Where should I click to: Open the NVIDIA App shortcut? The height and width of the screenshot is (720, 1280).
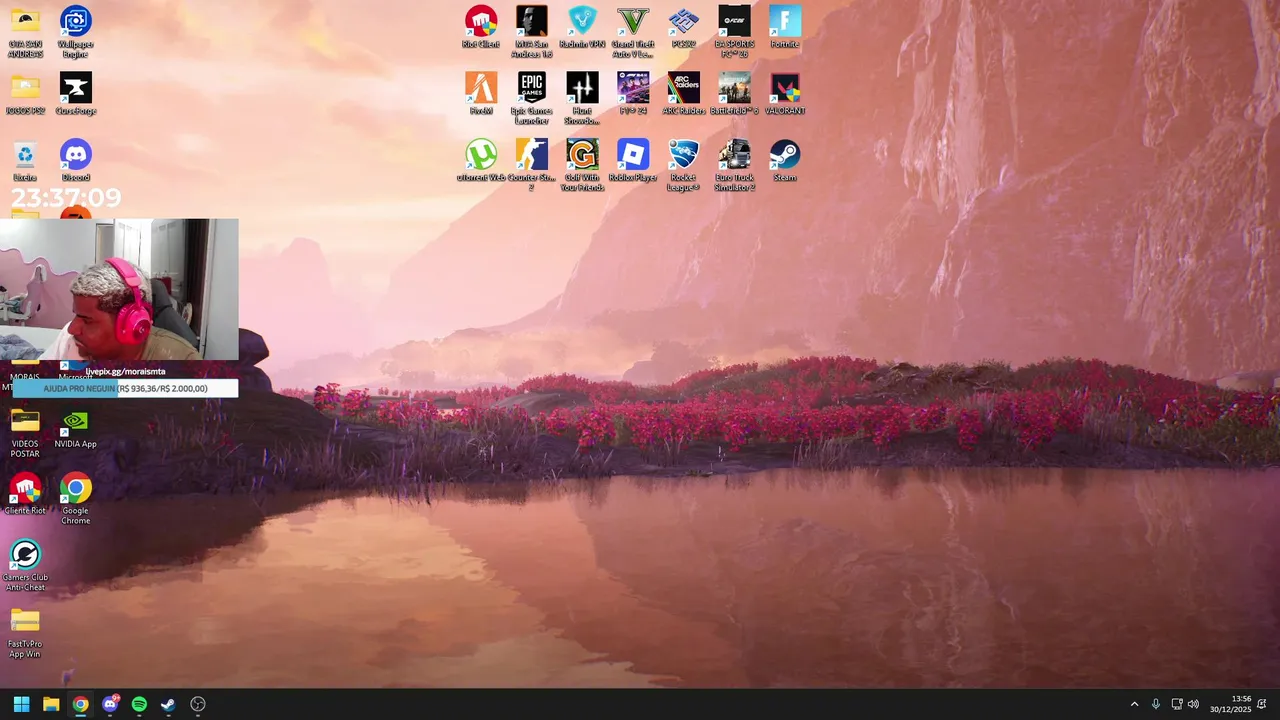tap(76, 428)
